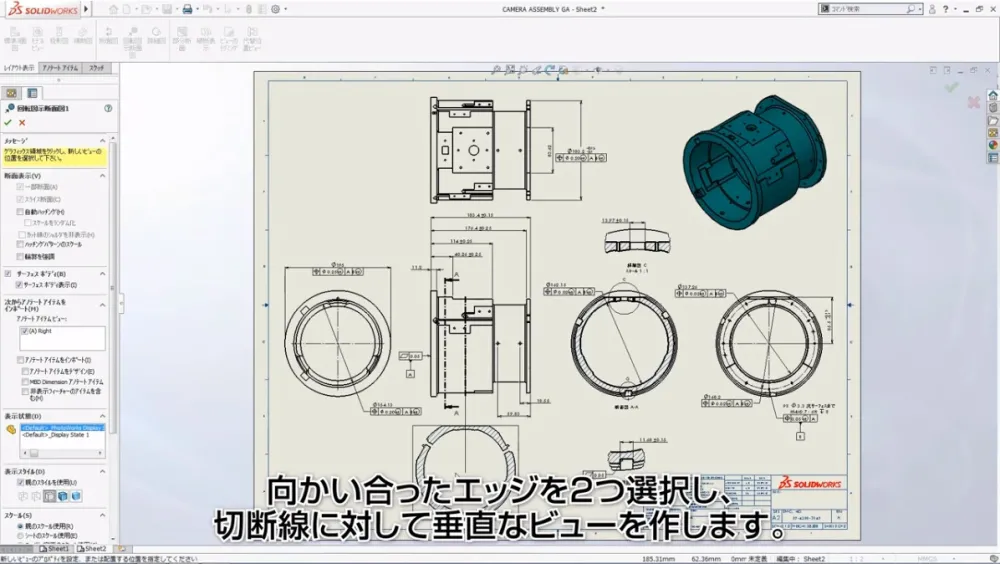
Task: Select the シートのスケール使用 radio button
Action: click(20, 536)
